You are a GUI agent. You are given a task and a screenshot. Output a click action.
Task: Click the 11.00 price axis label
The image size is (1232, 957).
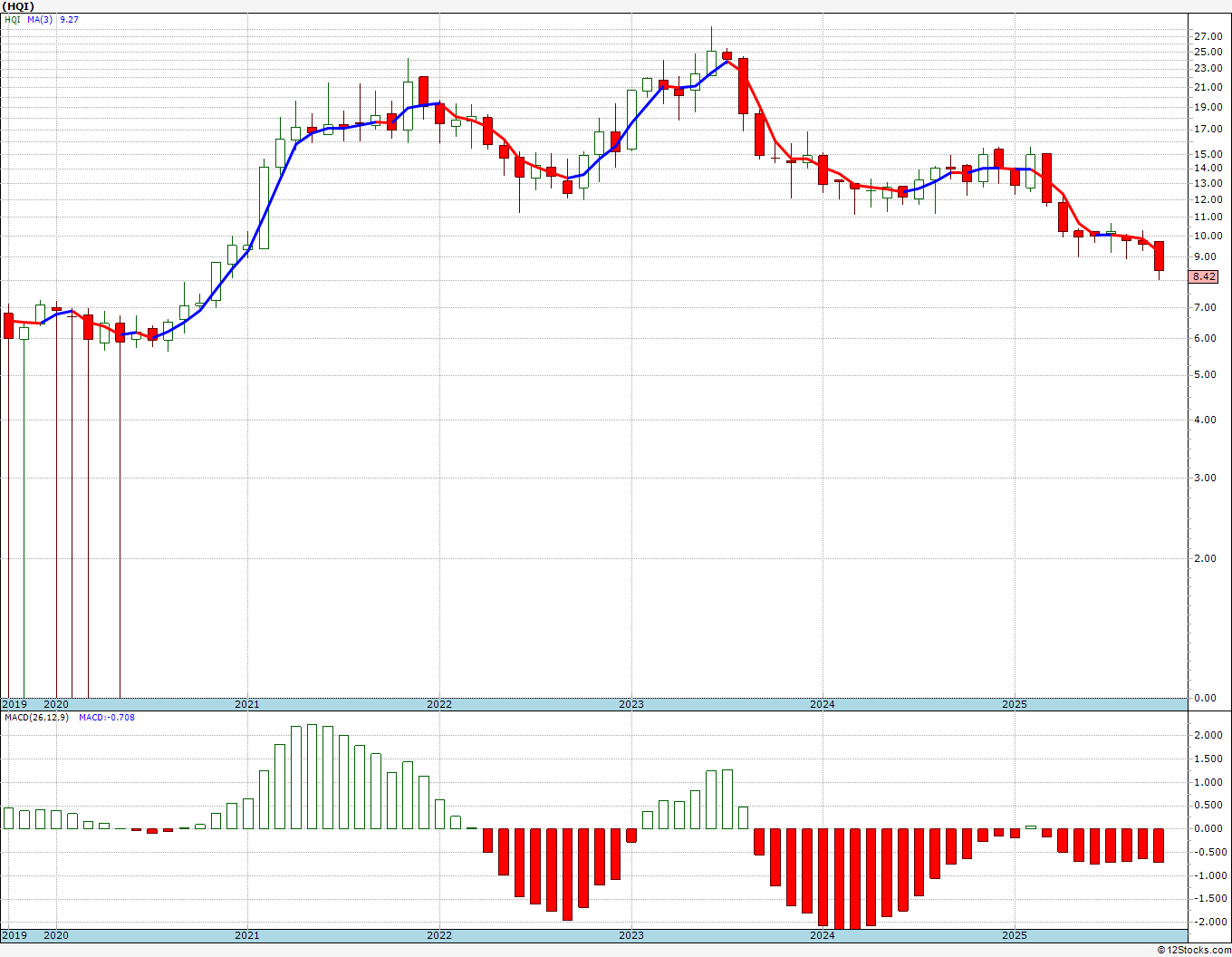point(1208,217)
